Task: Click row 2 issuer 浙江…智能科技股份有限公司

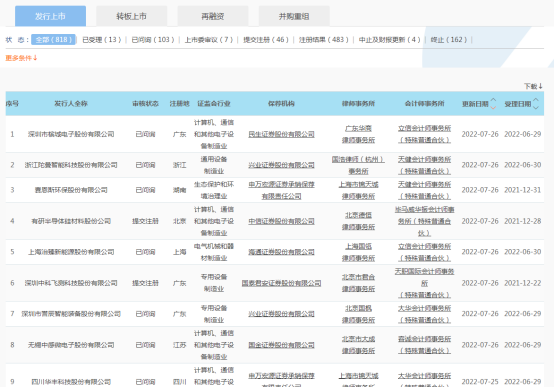Action: click(71, 165)
